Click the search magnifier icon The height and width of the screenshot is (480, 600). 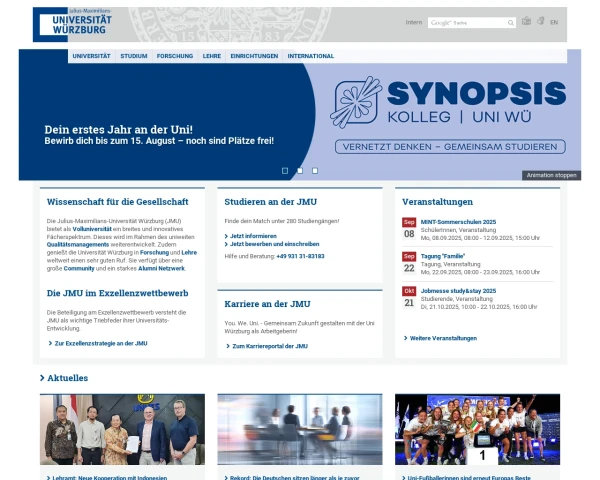tap(510, 23)
